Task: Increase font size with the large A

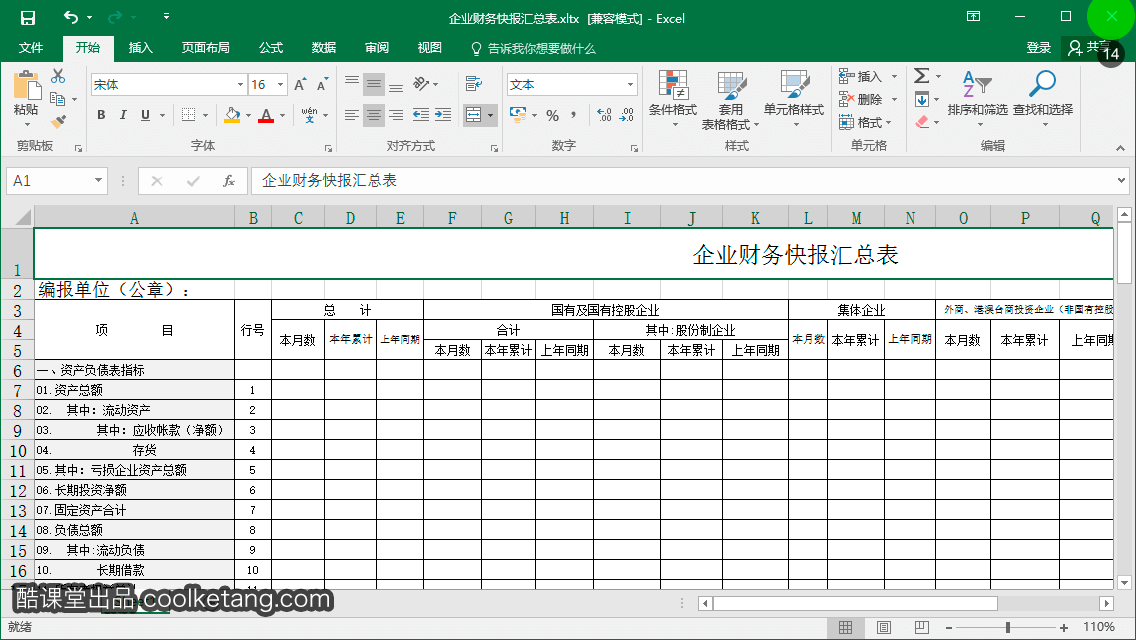Action: pyautogui.click(x=300, y=85)
